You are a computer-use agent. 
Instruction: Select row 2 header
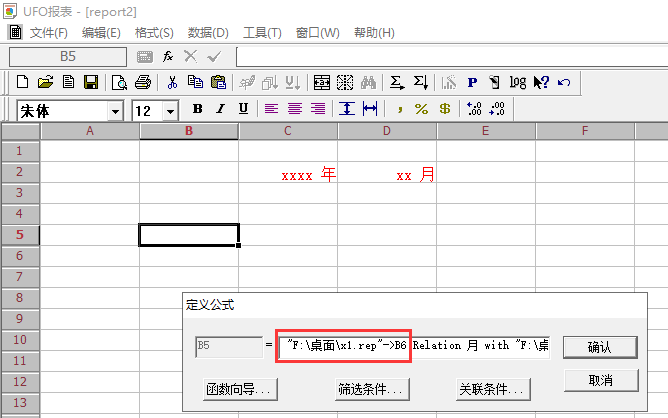tap(20, 172)
